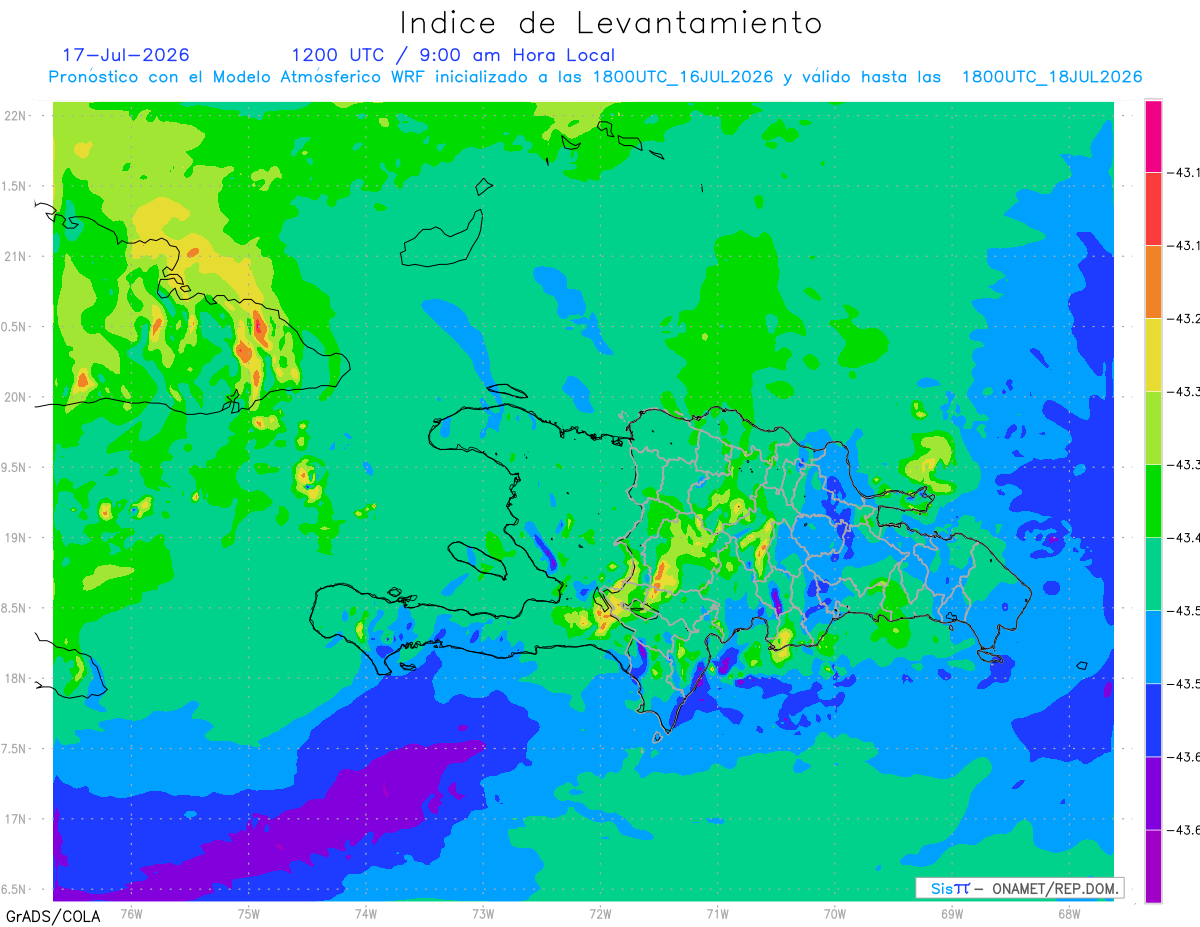Screen dimensions: 1200x927
Task: Click the "21N" latitude label
Action: click(16, 256)
